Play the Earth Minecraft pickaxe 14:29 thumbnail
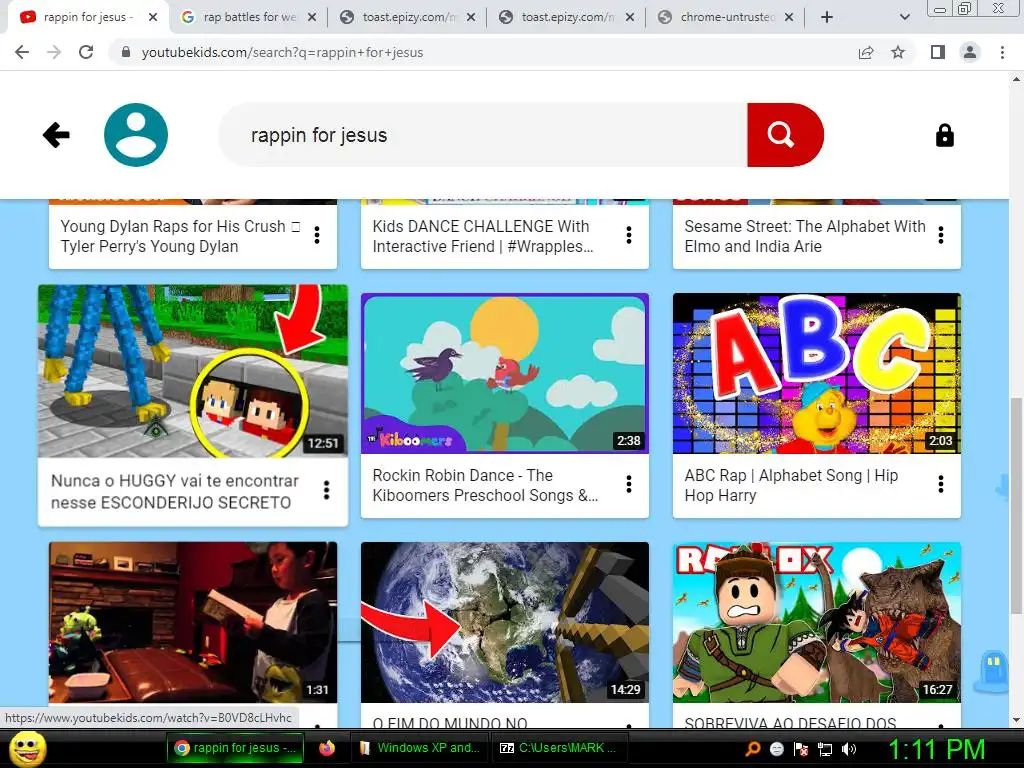 (505, 622)
